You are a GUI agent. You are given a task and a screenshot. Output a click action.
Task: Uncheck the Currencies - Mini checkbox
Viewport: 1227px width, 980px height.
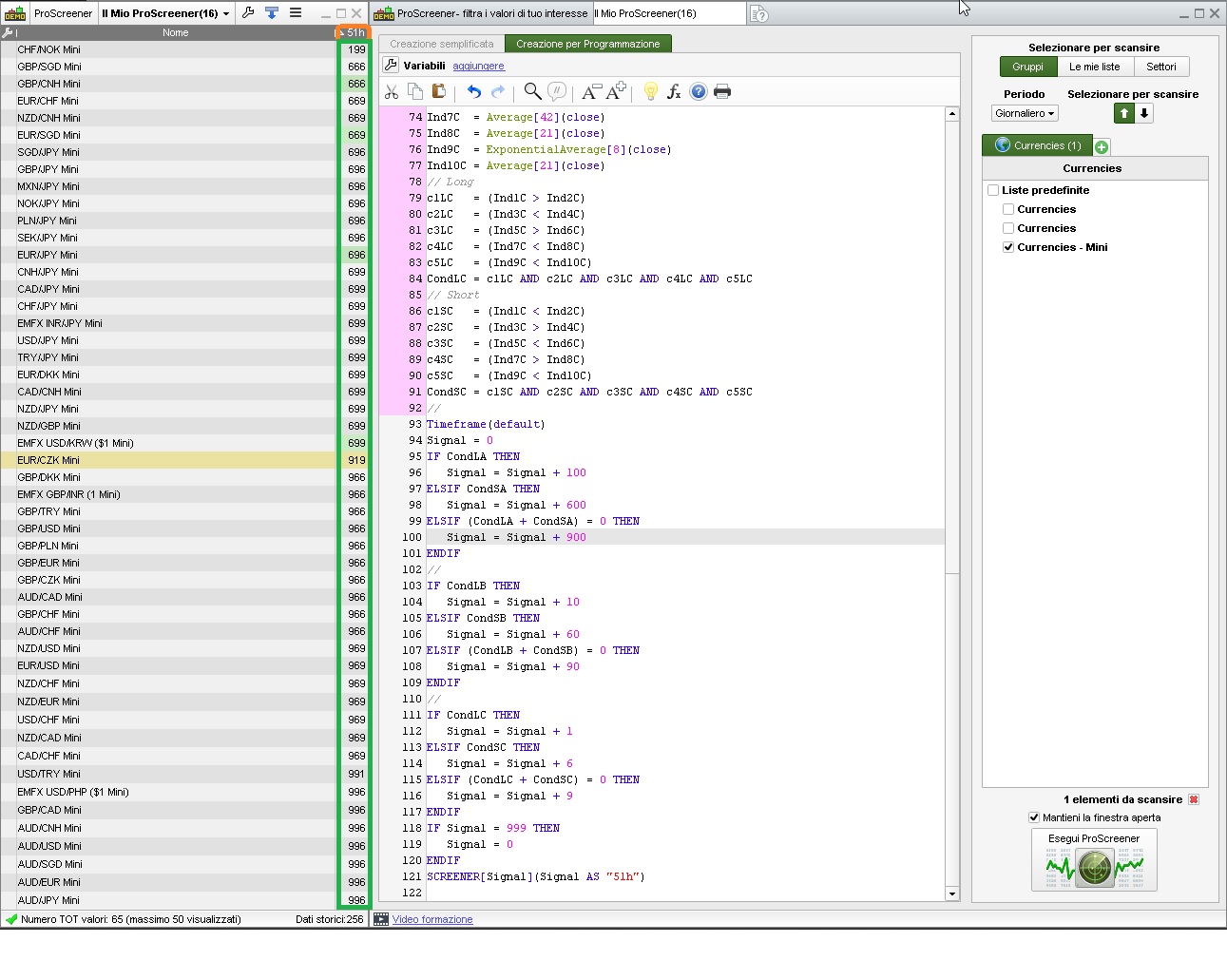tap(1008, 247)
